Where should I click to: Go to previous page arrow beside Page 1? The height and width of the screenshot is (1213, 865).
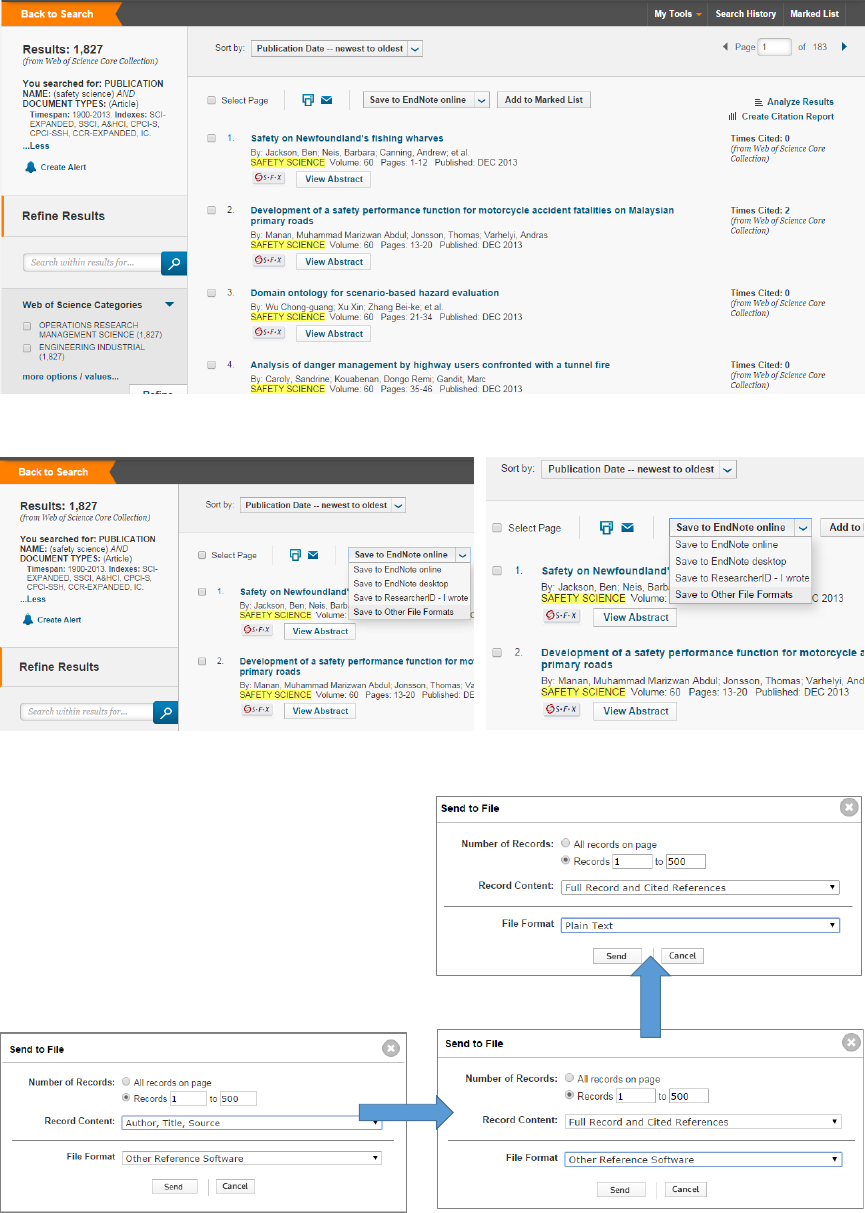(725, 47)
